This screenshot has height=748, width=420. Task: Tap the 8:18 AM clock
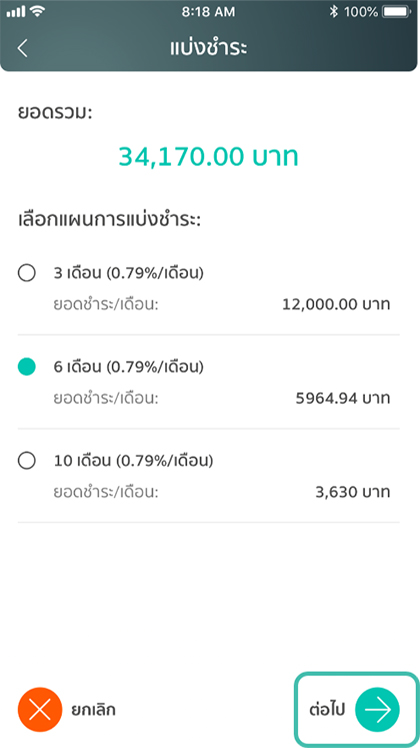point(209,12)
